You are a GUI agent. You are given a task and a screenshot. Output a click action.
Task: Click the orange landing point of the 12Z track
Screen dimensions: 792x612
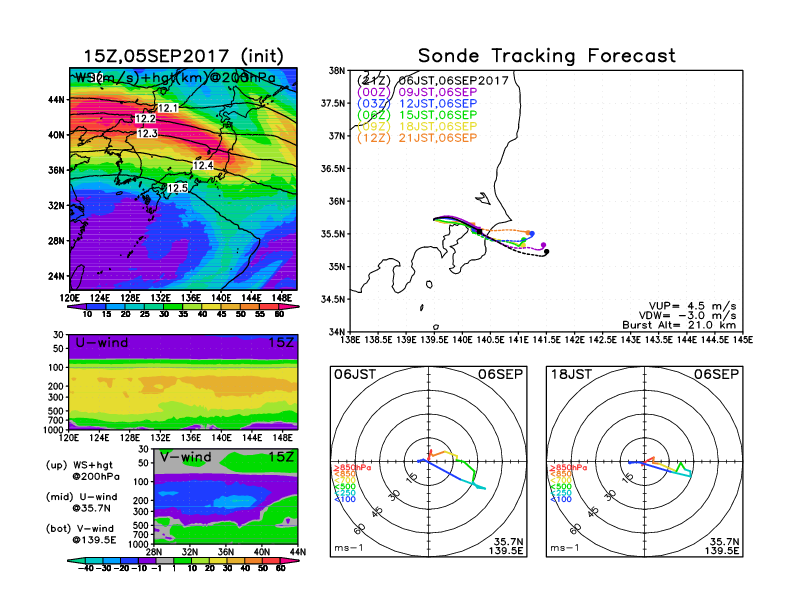tap(528, 233)
